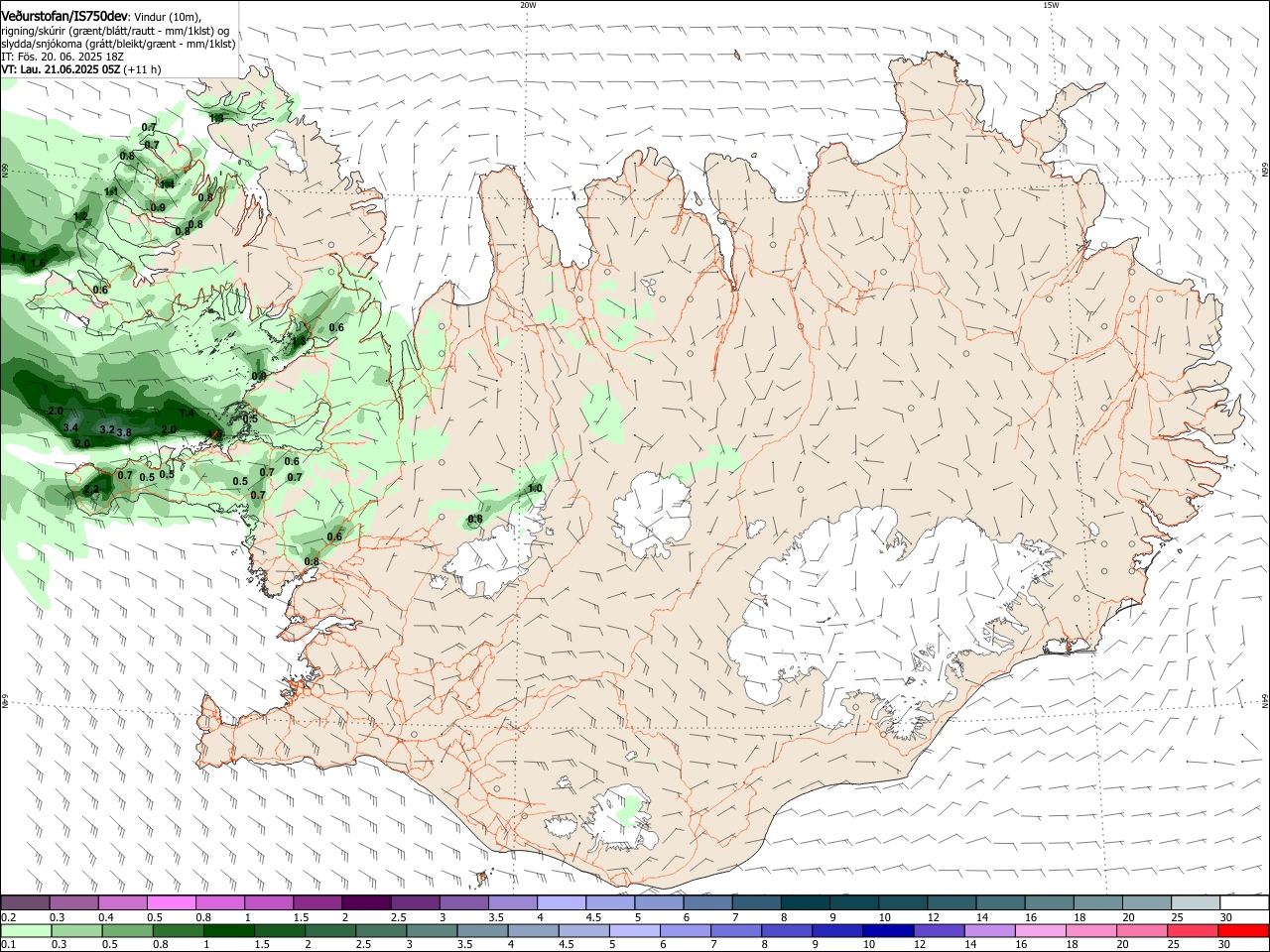
Task: Select the darkest green swatch in the rain legend
Action: pyautogui.click(x=228, y=931)
